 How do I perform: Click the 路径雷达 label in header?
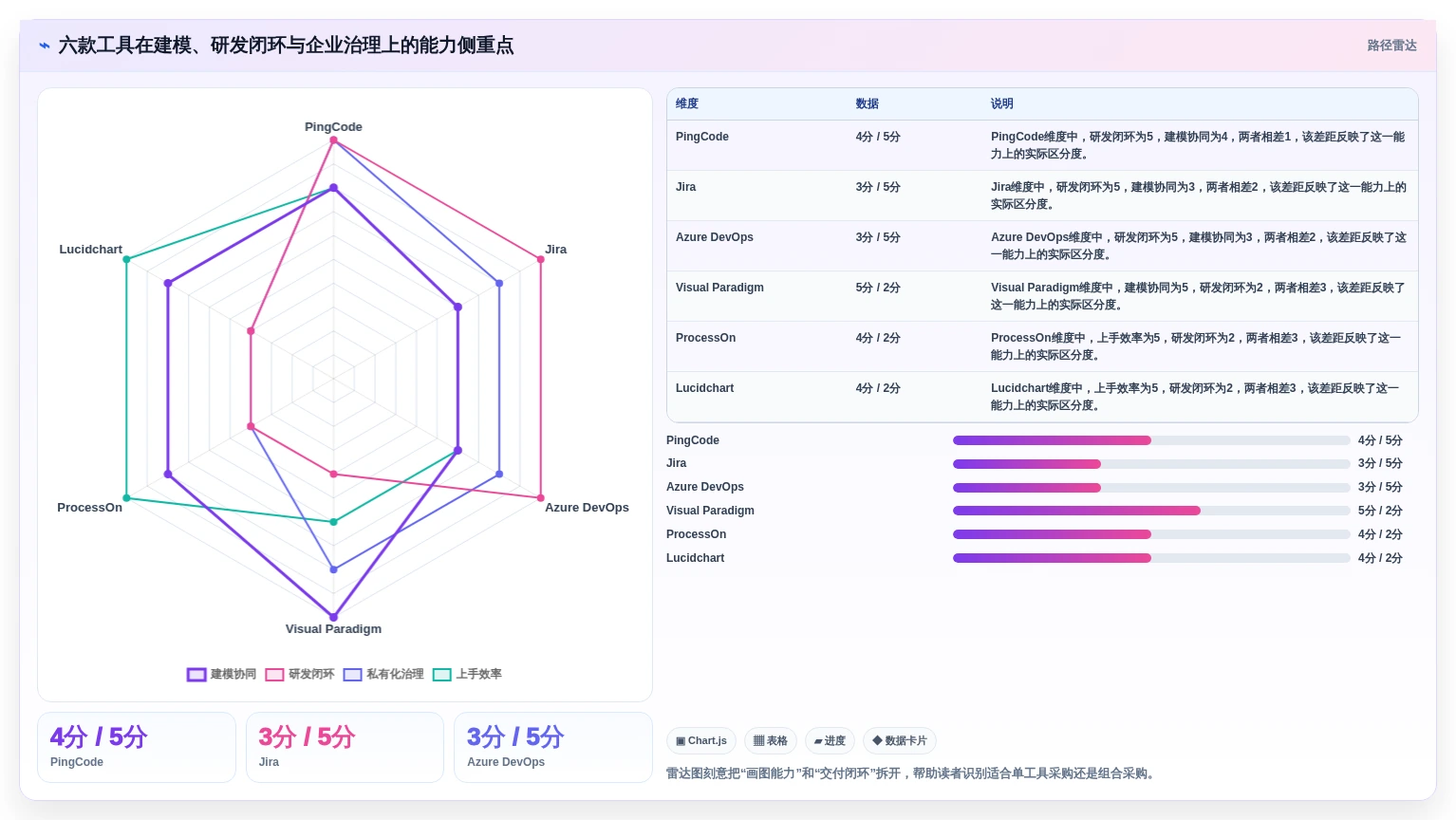pos(1391,46)
